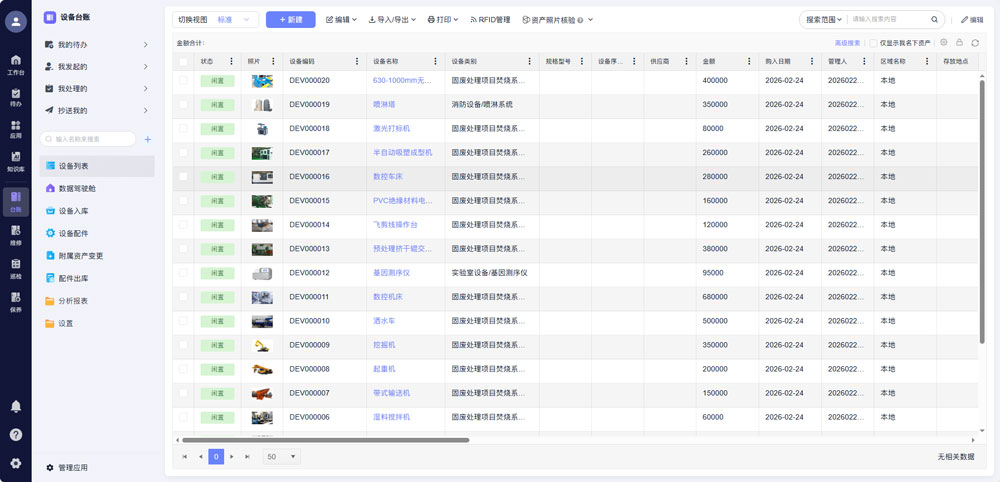Open the 导入/导出 toolbar menu
The image size is (1000, 482).
click(391, 19)
